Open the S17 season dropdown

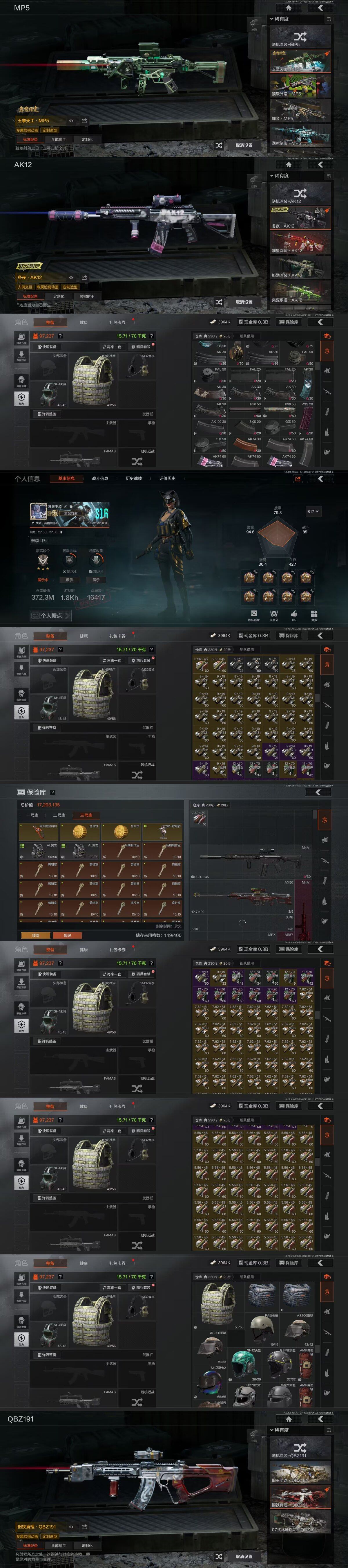click(313, 511)
